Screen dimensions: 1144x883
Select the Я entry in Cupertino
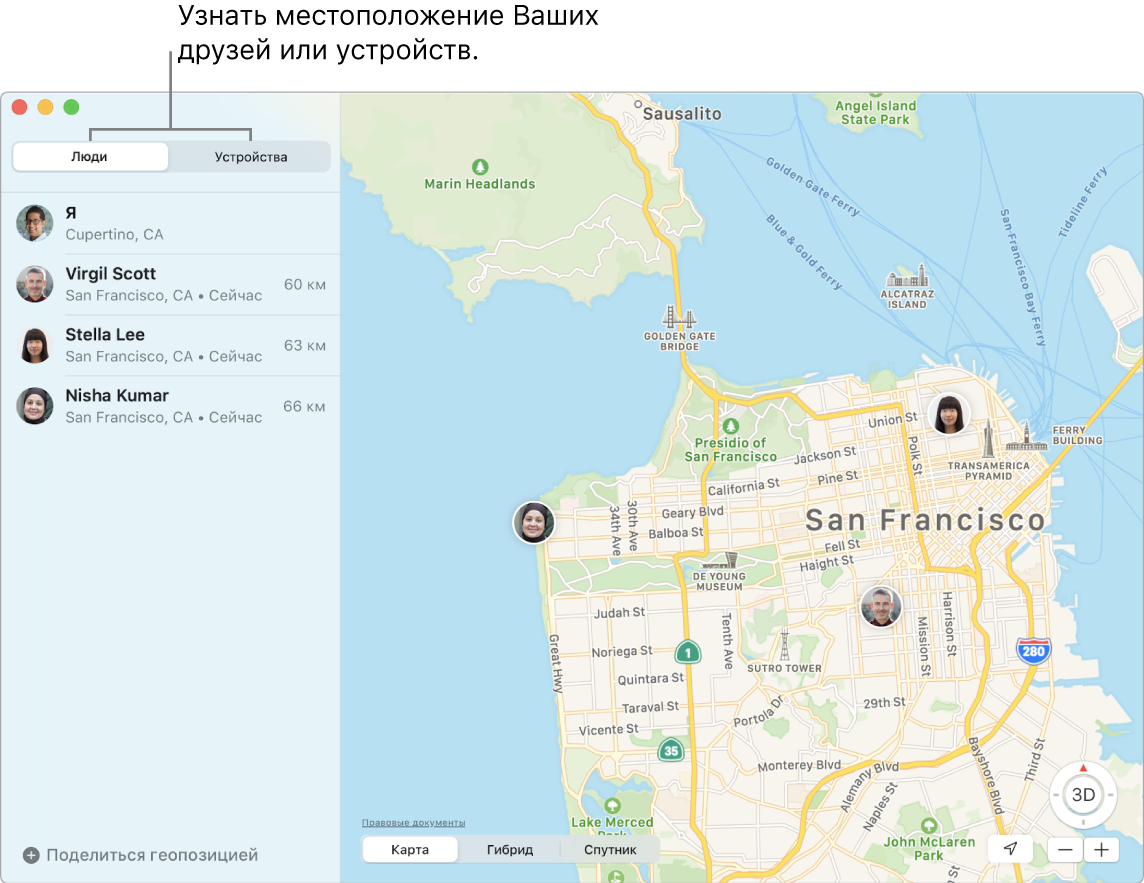tap(170, 223)
